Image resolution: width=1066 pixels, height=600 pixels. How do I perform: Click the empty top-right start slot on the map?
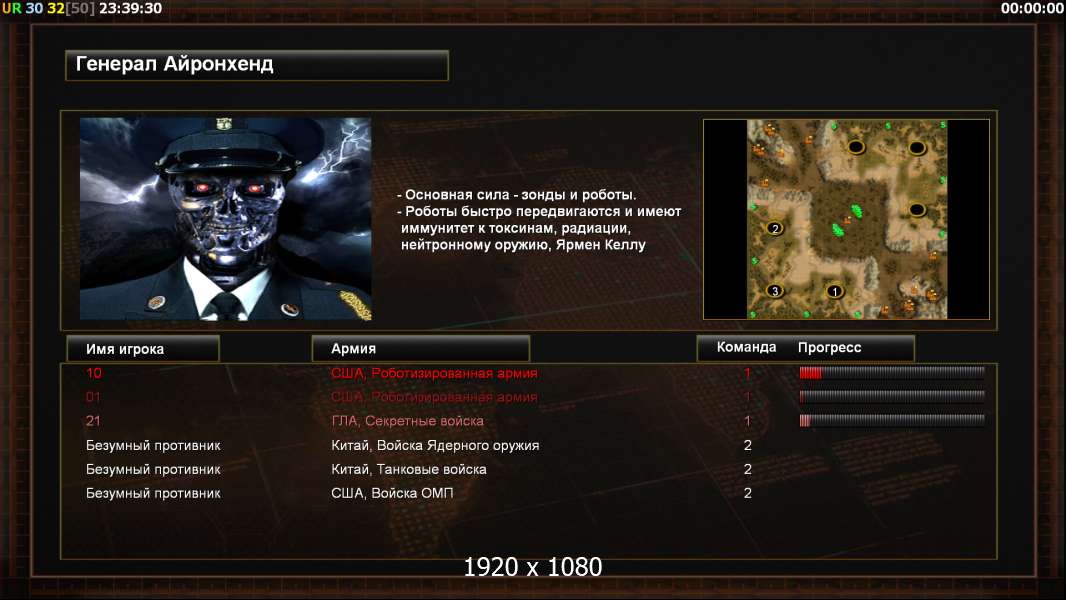917,147
